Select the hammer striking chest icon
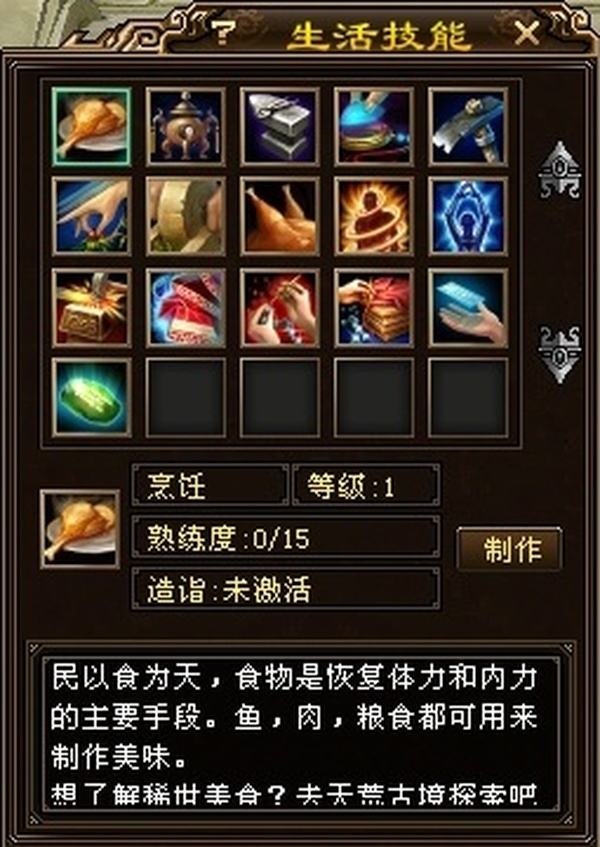 91,307
